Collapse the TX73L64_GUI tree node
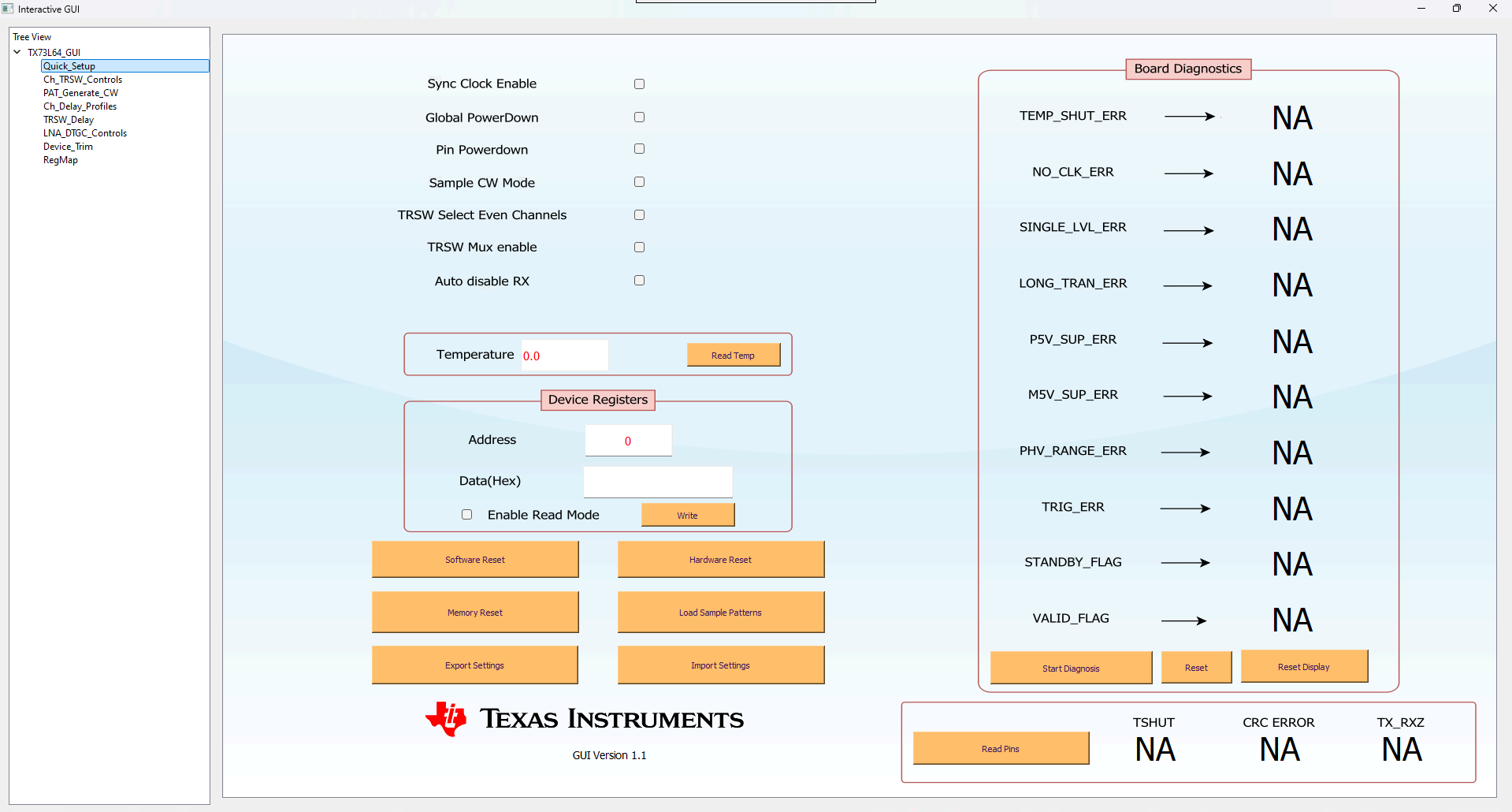 pos(17,52)
